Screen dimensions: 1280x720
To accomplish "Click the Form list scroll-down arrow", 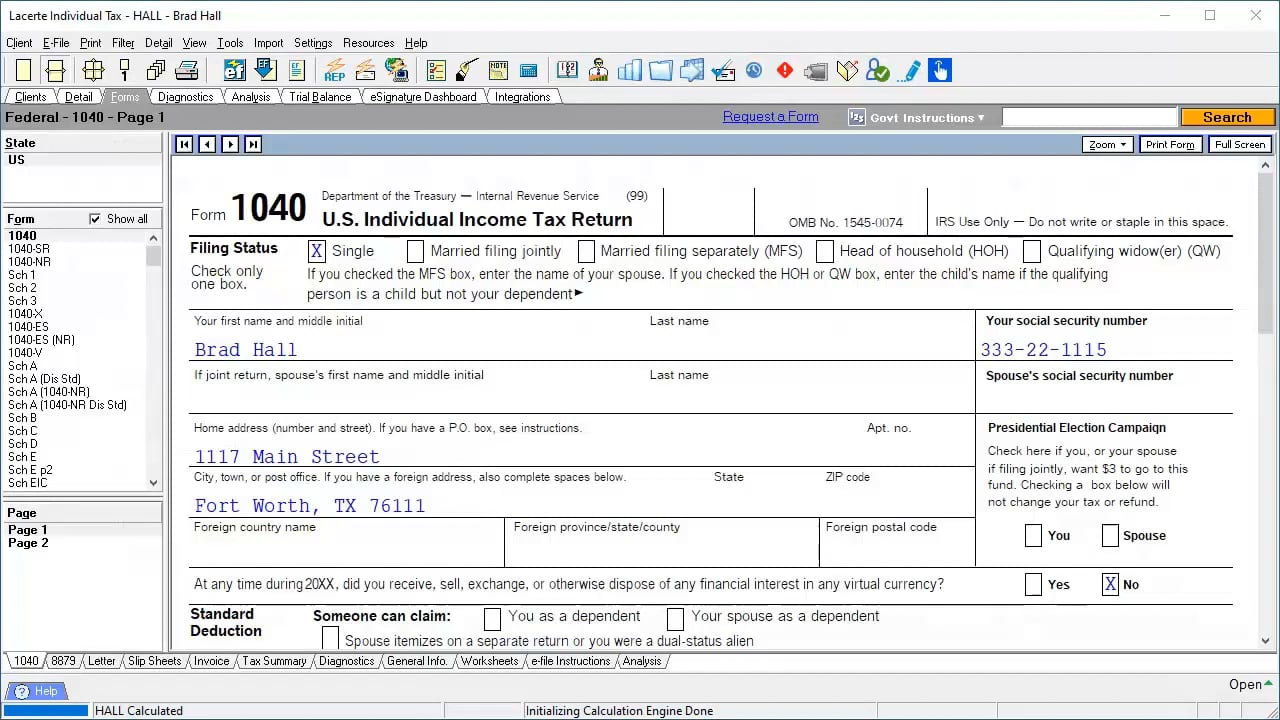I will point(153,483).
